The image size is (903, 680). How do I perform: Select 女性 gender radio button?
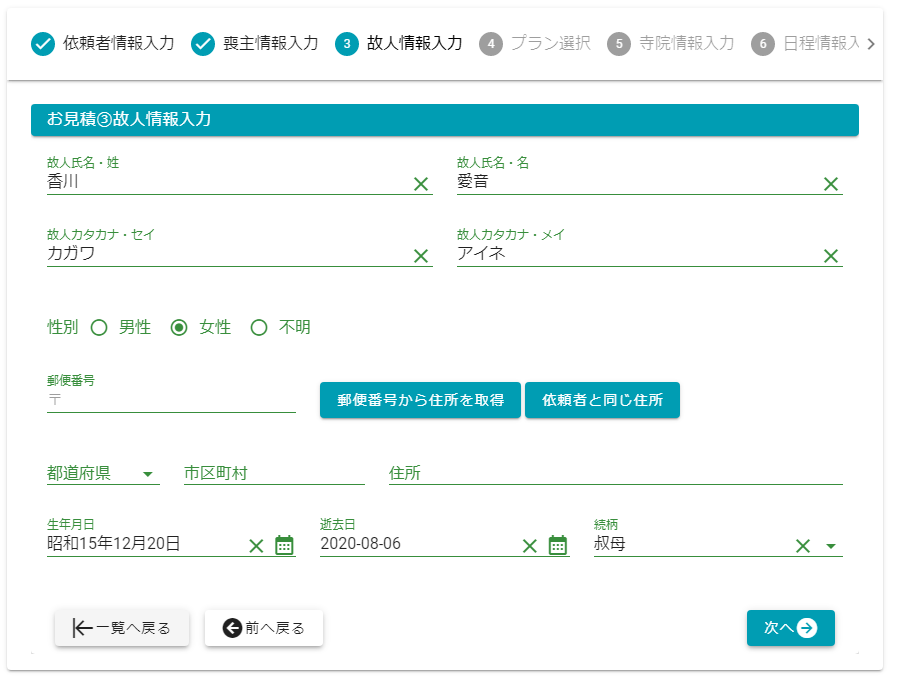coord(179,327)
